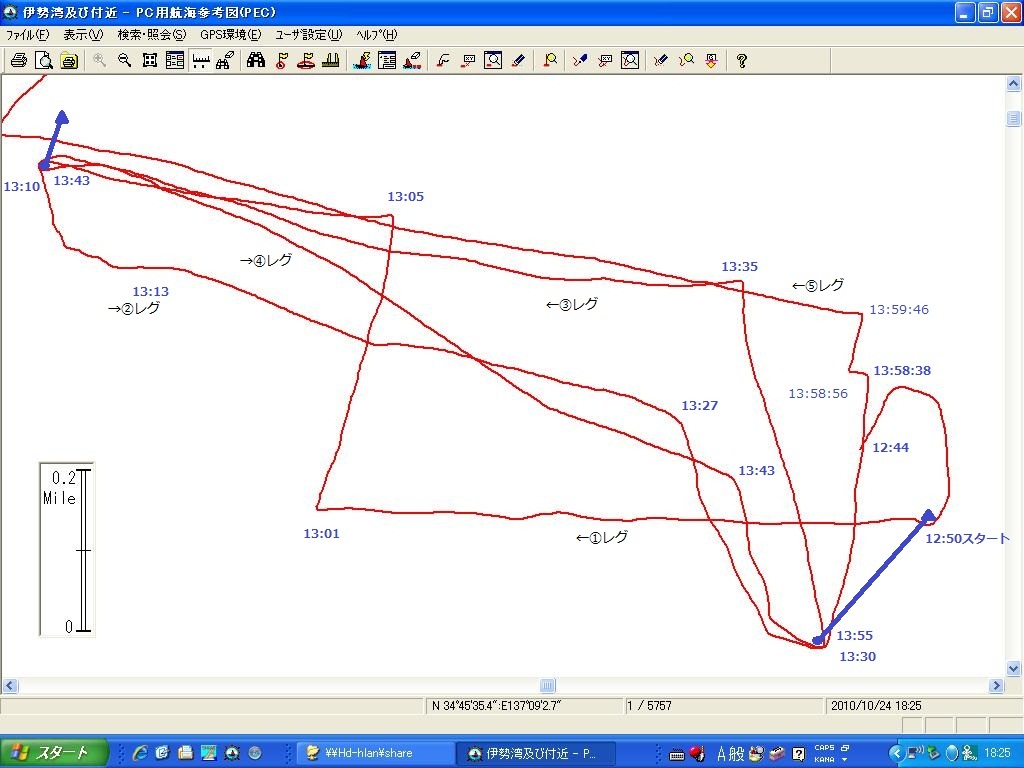Click the 1 / 5757 status bar entry
This screenshot has height=768, width=1024.
(649, 706)
